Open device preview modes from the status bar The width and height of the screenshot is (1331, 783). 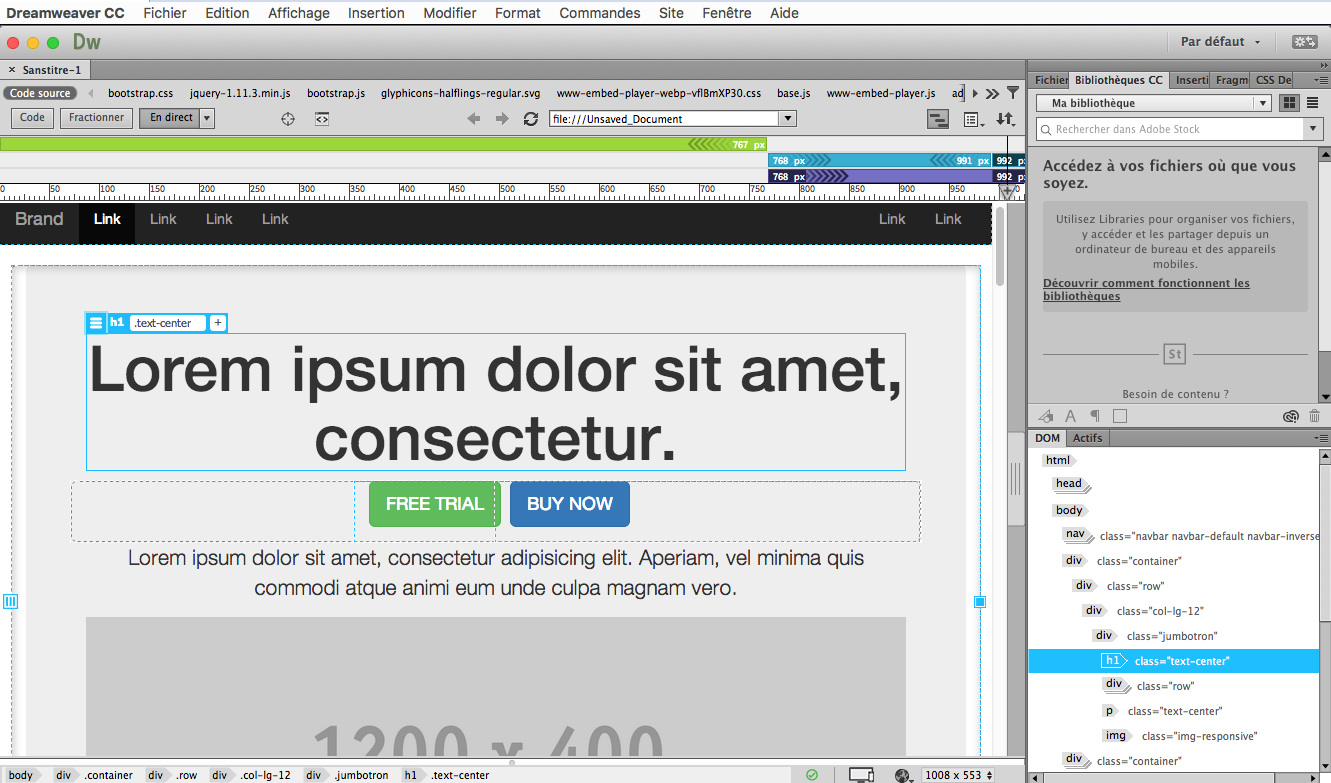861,774
